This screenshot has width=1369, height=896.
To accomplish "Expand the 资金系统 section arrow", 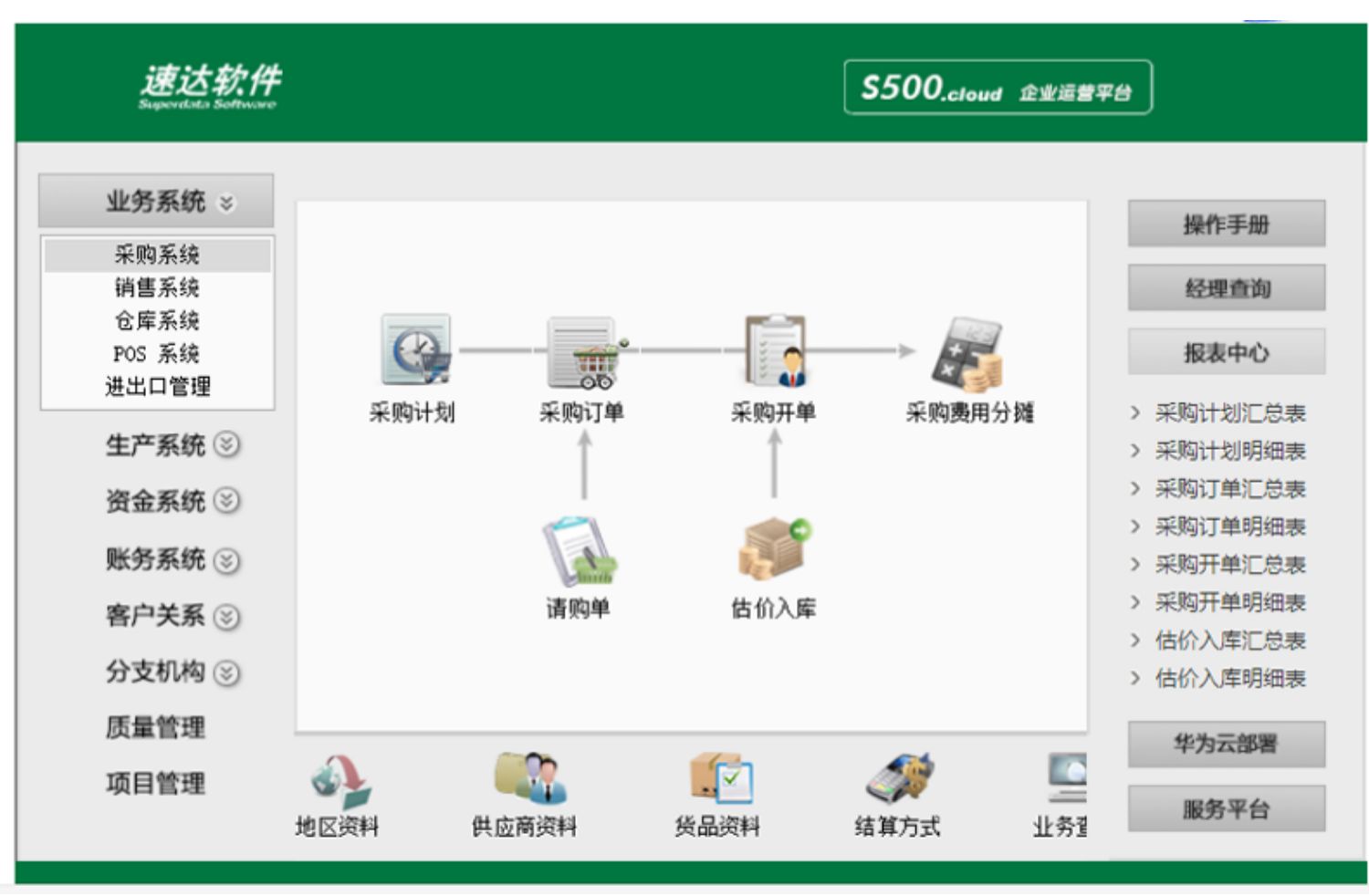I will click(226, 501).
